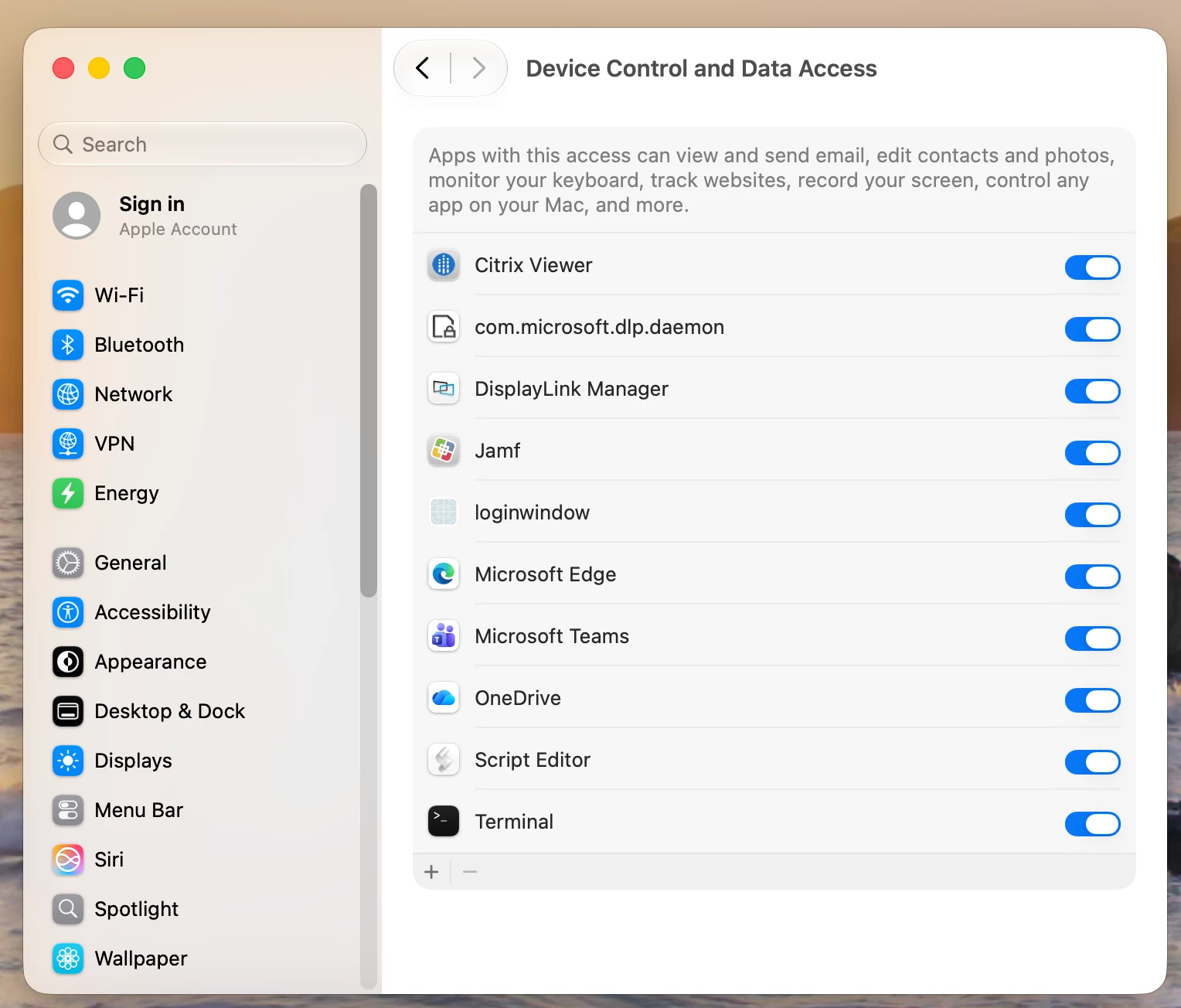Click the Wi-Fi sidebar icon
The image size is (1181, 1008).
click(x=68, y=295)
